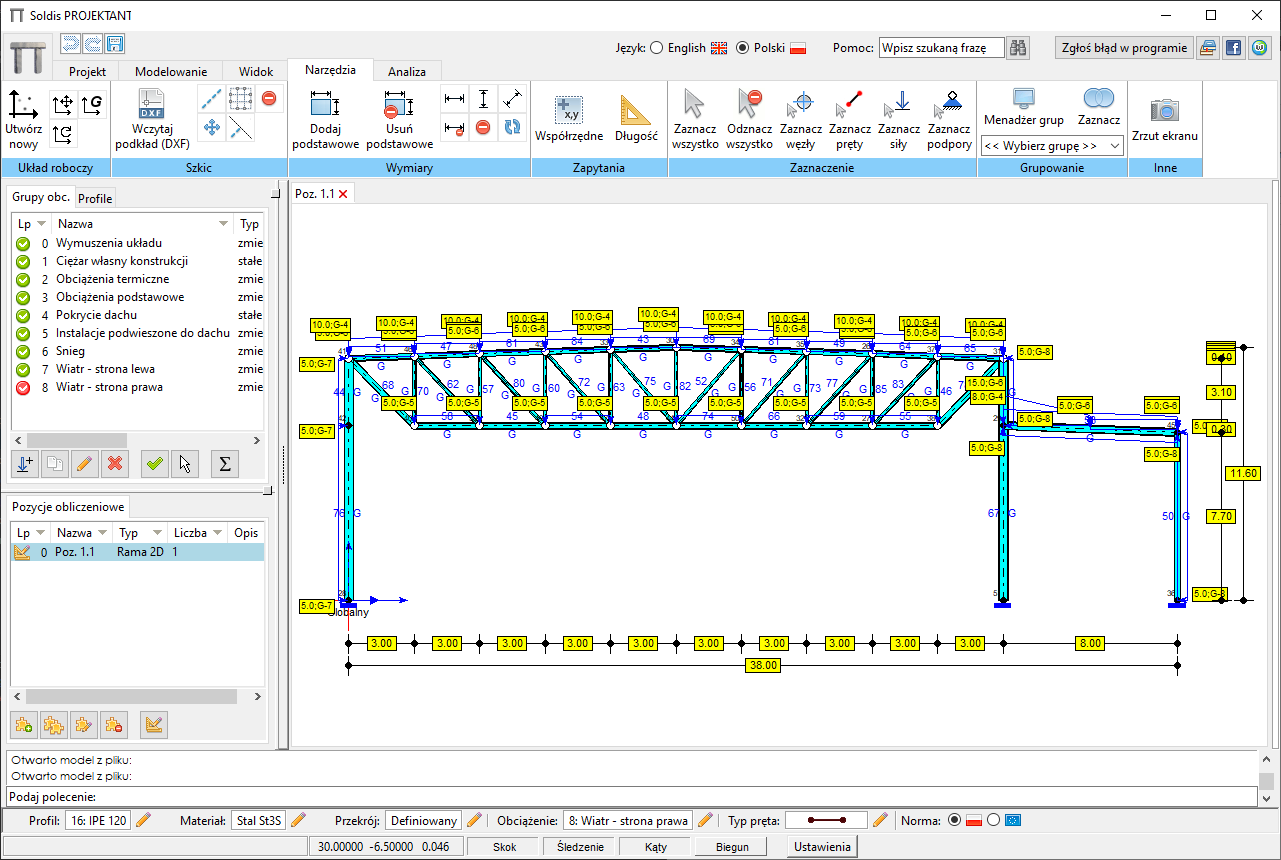Click the help search field
The height and width of the screenshot is (860, 1281).
click(x=941, y=48)
